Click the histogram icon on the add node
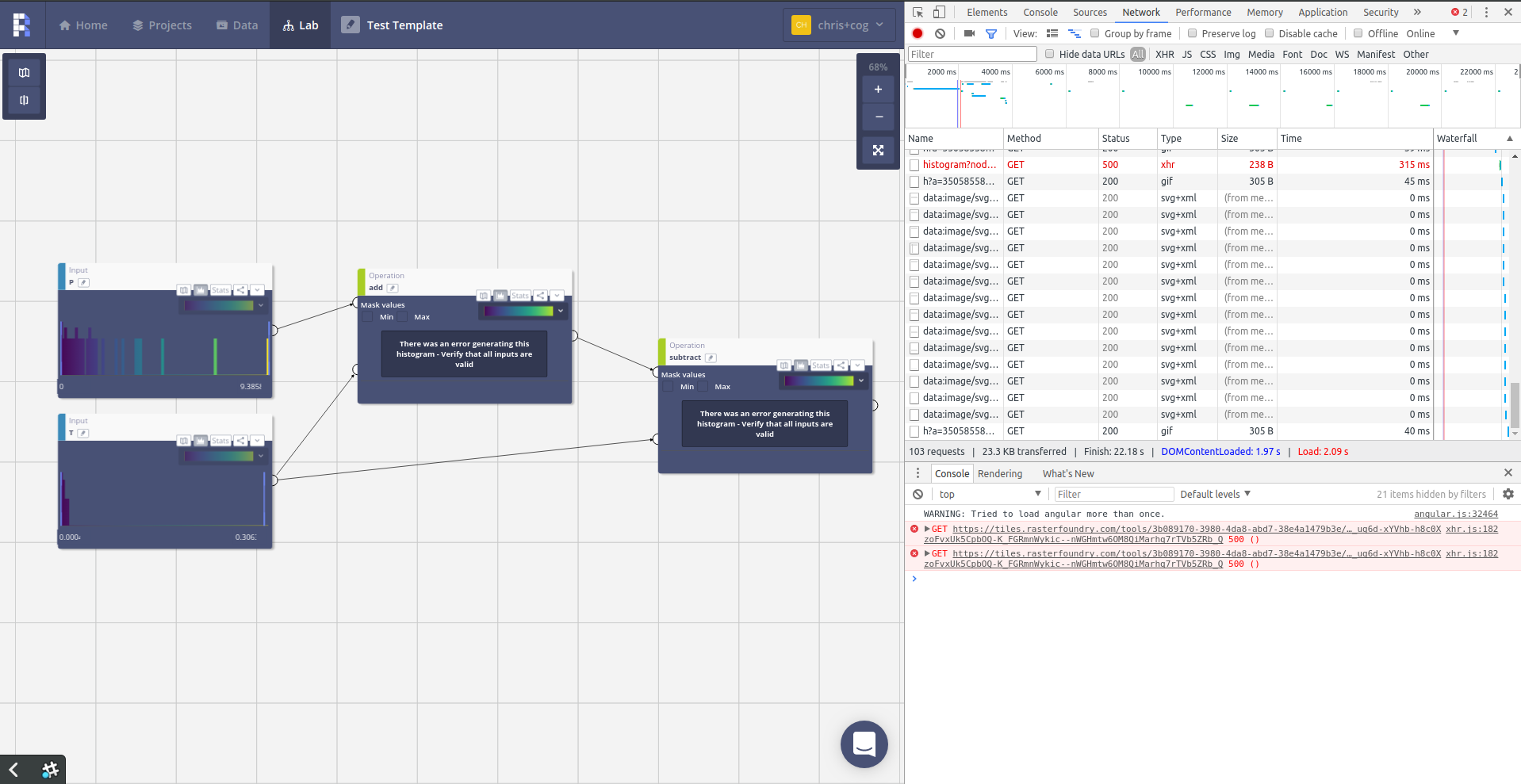This screenshot has height=784, width=1521. pos(500,296)
